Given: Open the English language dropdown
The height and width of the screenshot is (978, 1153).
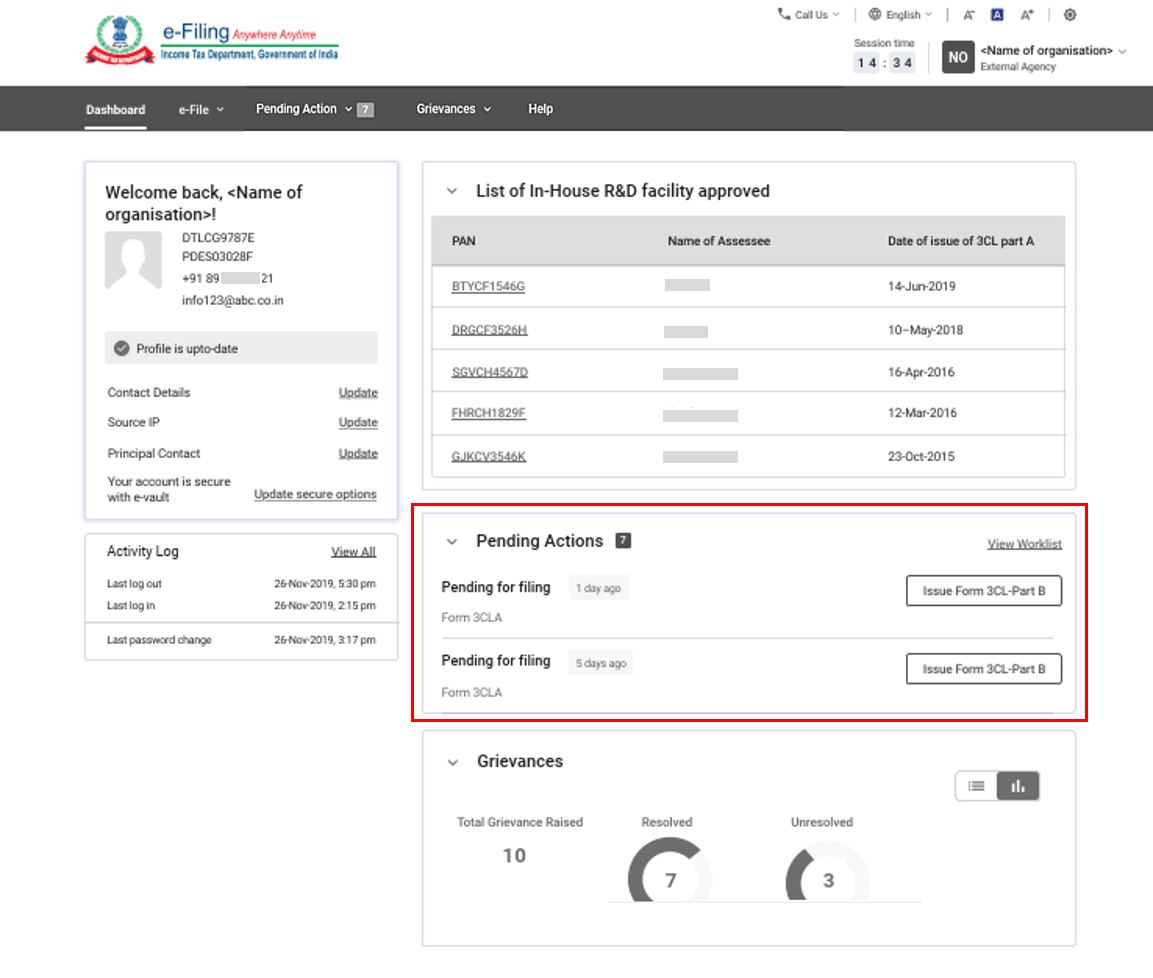Looking at the screenshot, I should (903, 14).
